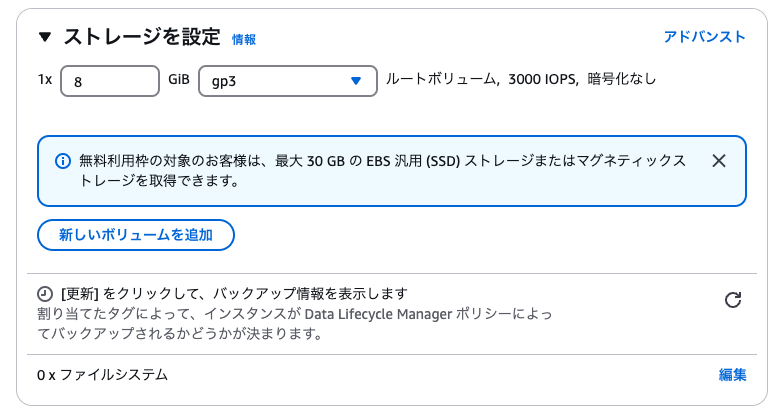777x413 pixels.
Task: Open the gp3 volume type dropdown
Action: pos(287,81)
